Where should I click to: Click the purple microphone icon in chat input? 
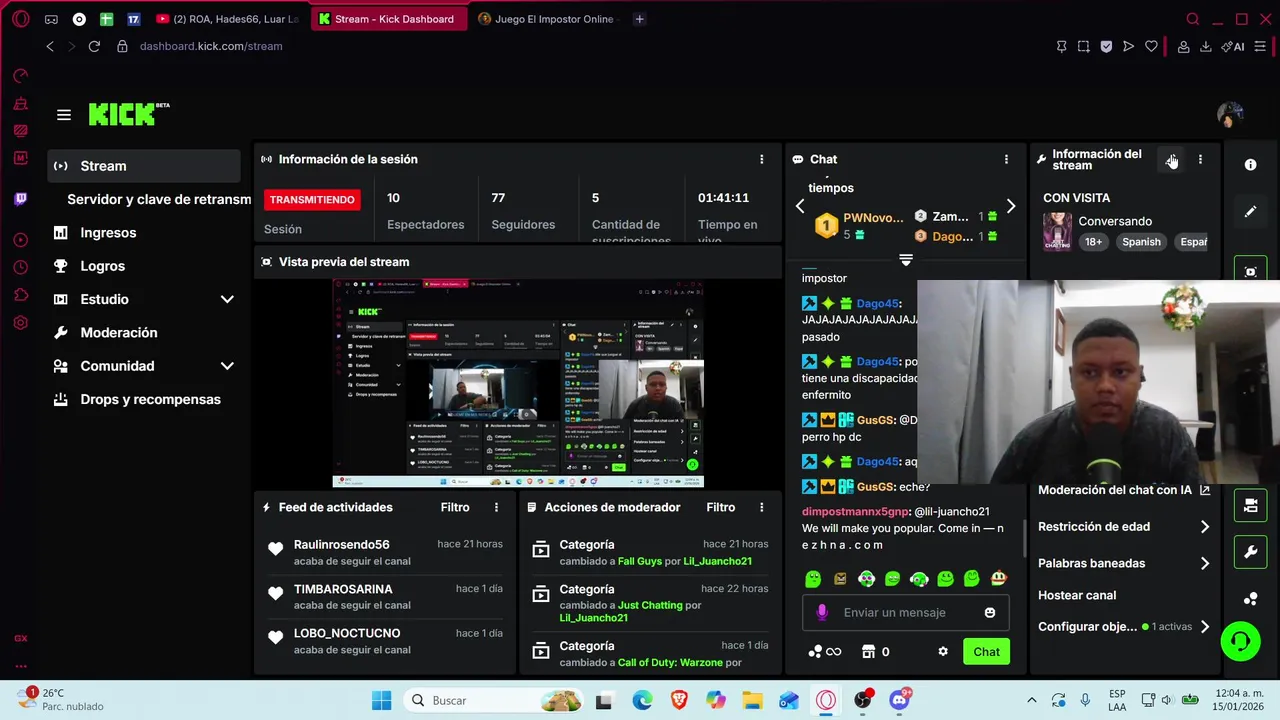(x=822, y=613)
